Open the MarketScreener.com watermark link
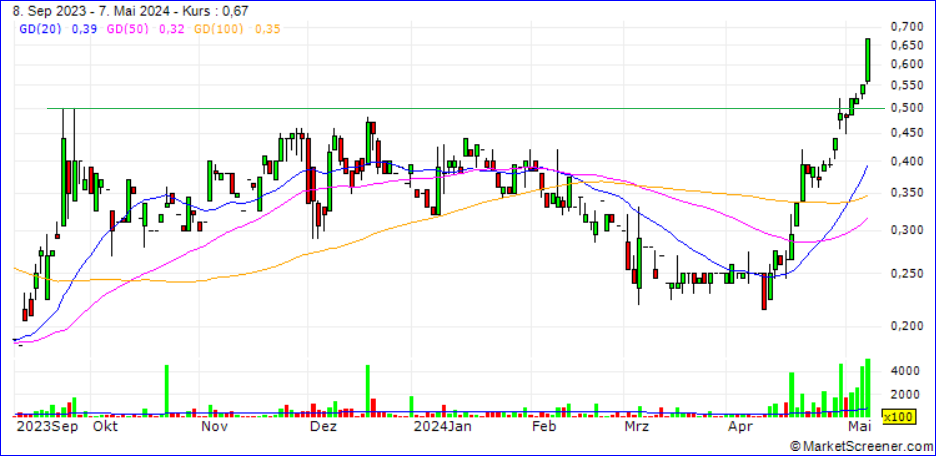Viewport: 936px width, 456px height. (x=863, y=445)
